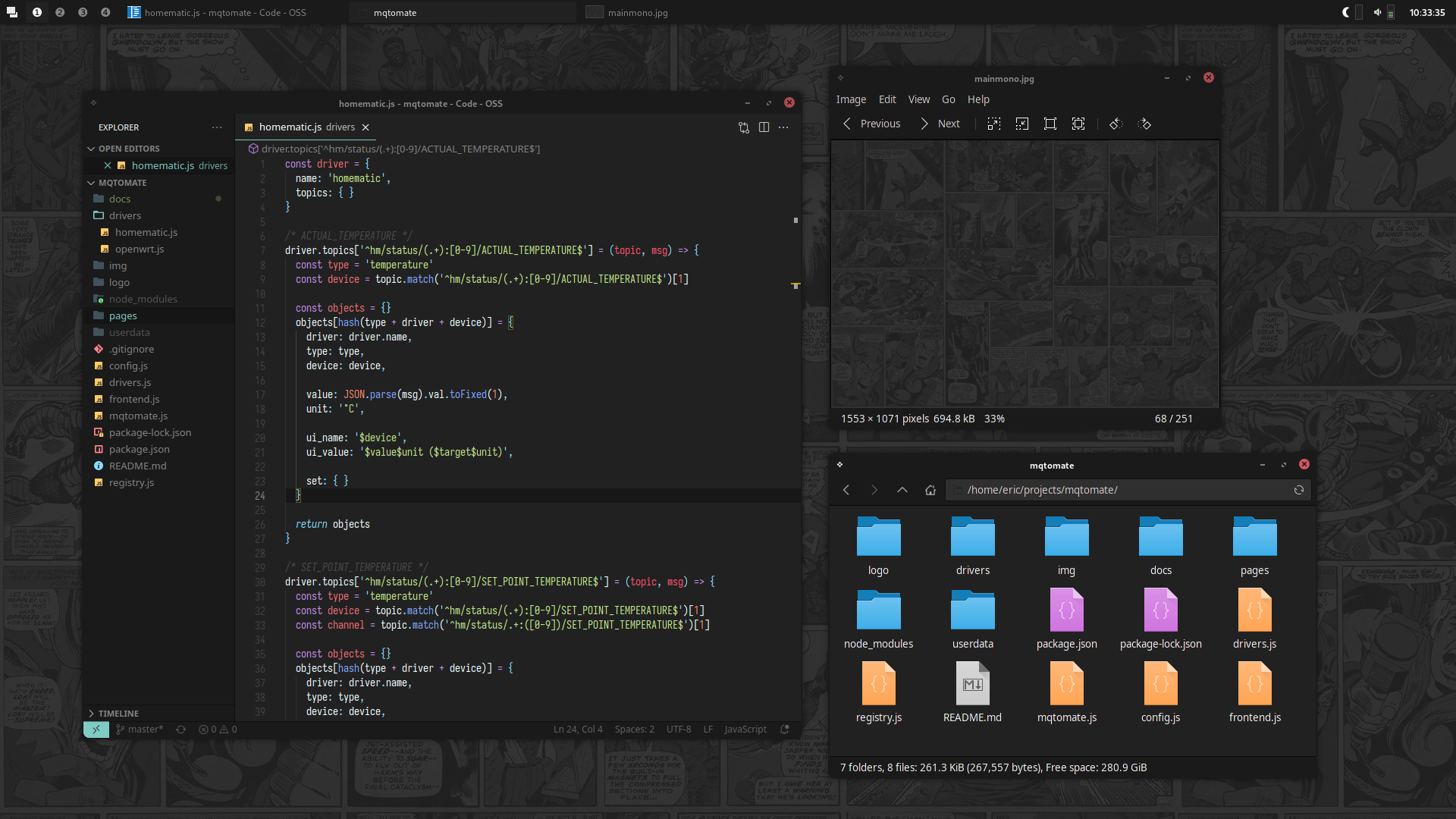Expand the pages folder in Explorer

(x=158, y=315)
